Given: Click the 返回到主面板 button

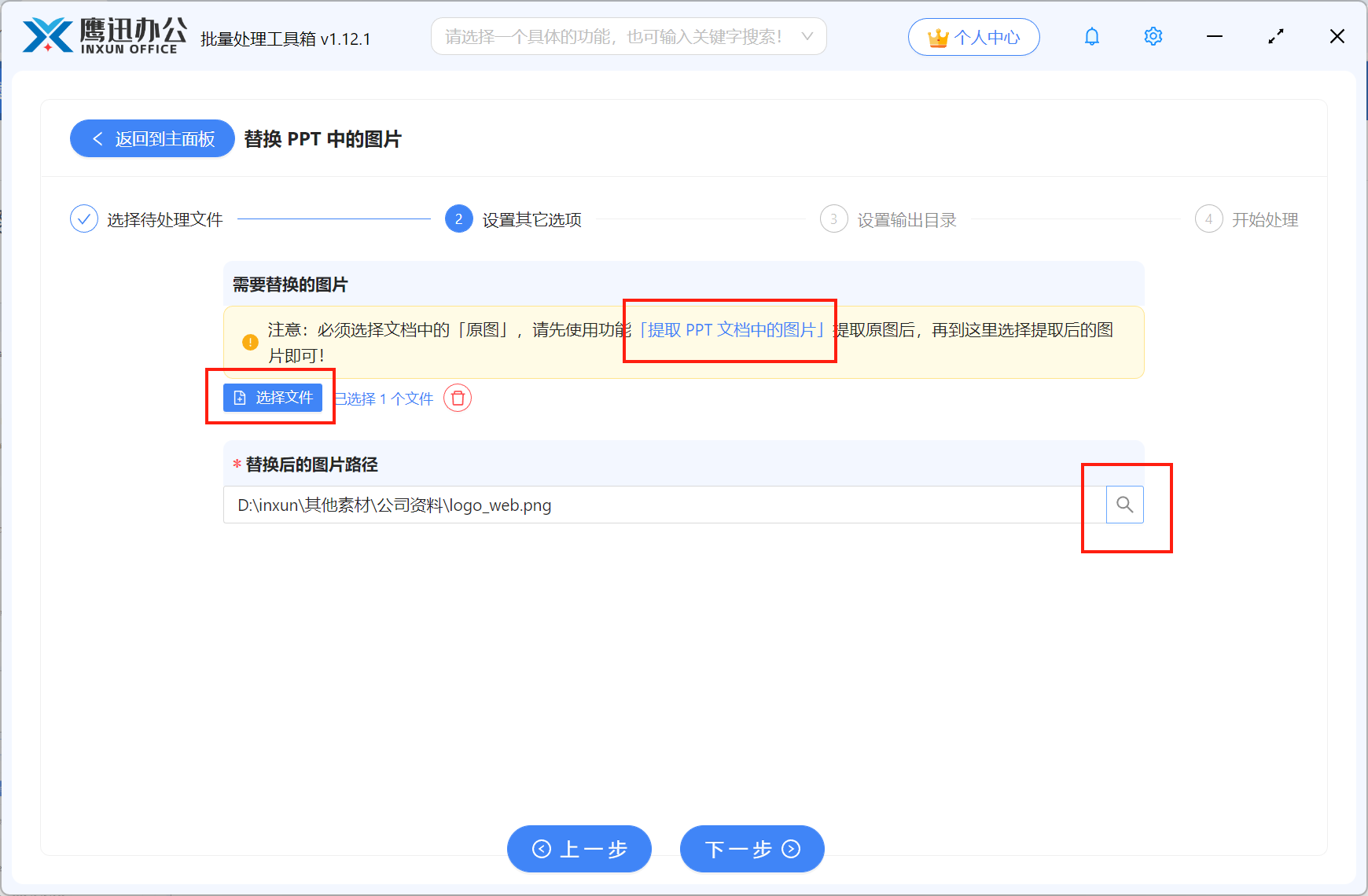Looking at the screenshot, I should tap(152, 138).
